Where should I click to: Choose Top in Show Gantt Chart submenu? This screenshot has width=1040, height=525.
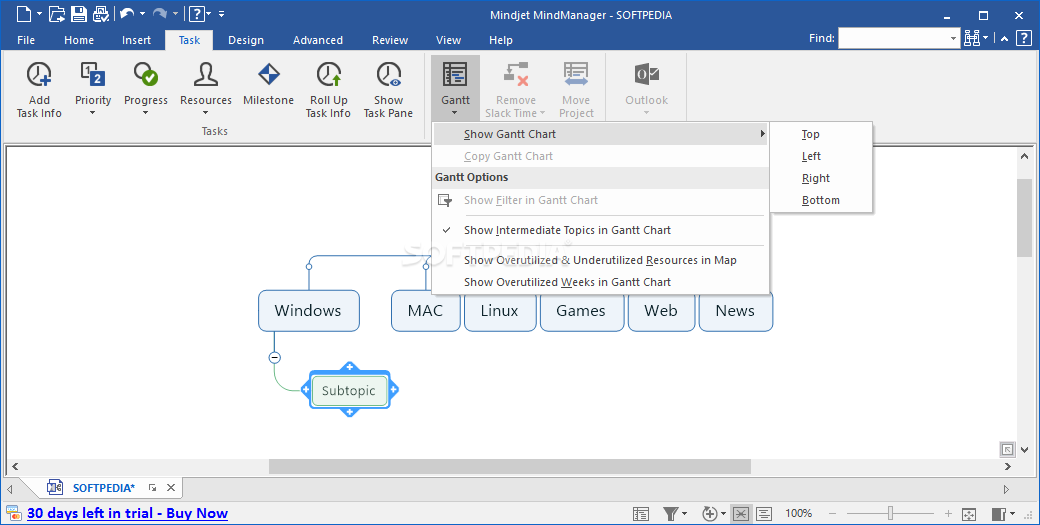click(821, 134)
